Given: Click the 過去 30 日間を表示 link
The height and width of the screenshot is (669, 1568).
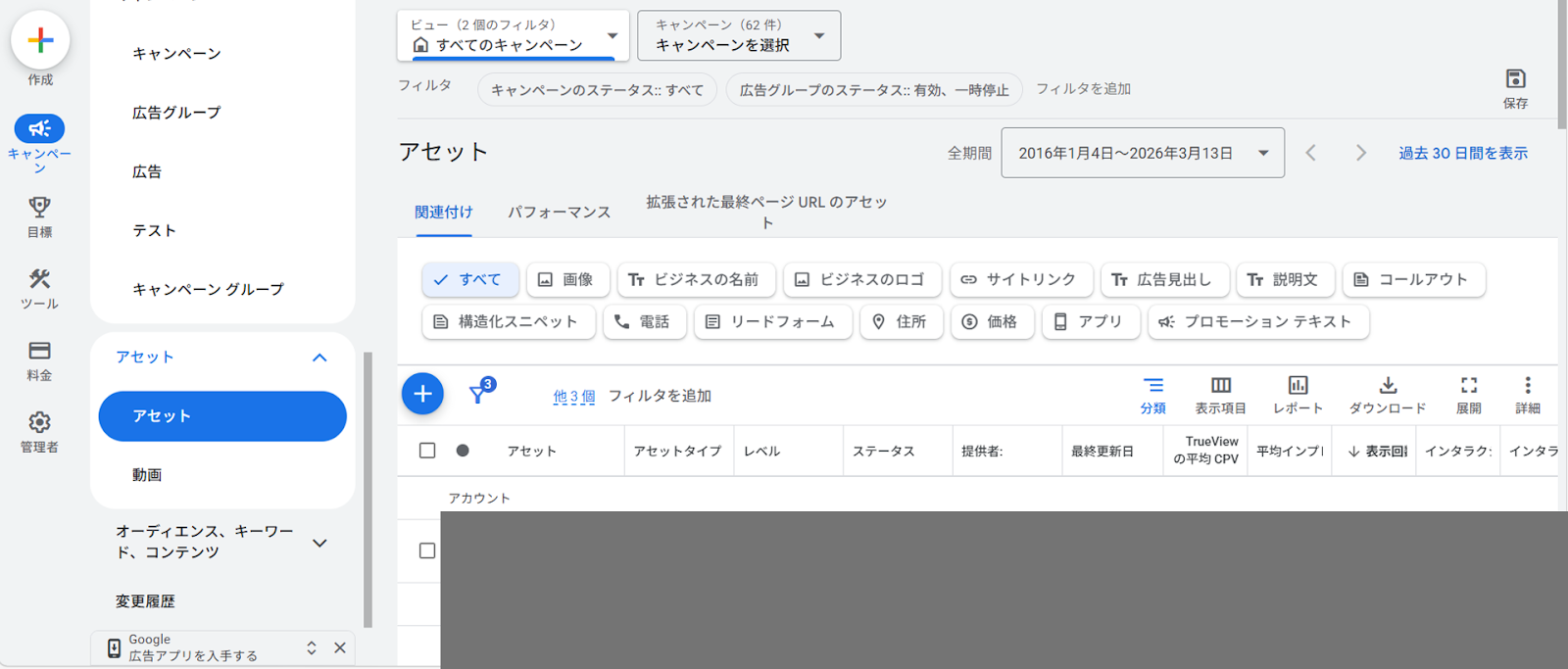Looking at the screenshot, I should (x=1463, y=153).
